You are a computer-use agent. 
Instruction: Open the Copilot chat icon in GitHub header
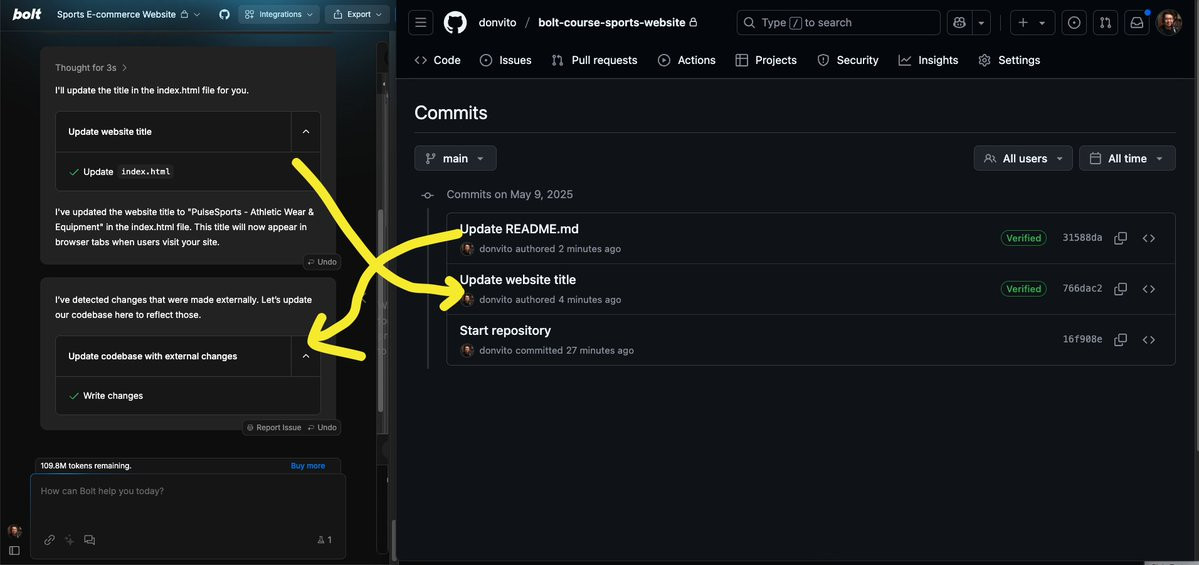point(958,23)
